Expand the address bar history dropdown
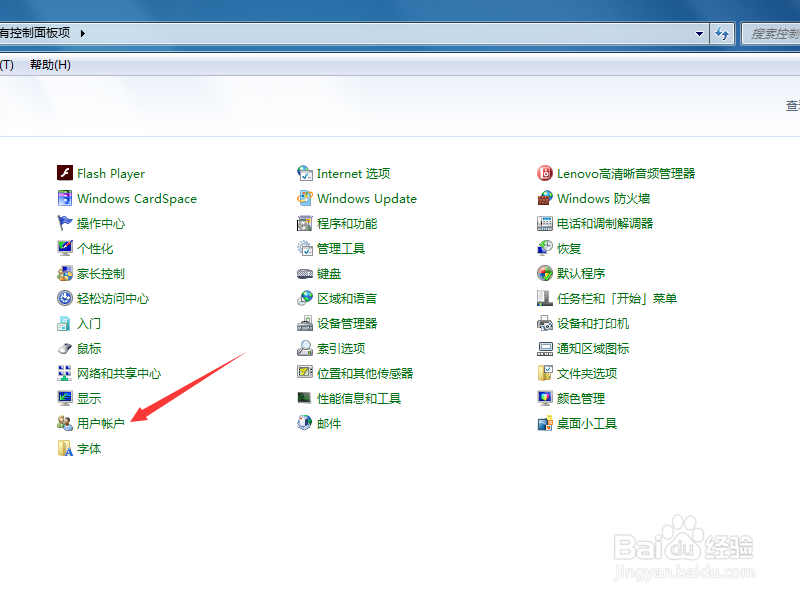Image resolution: width=800 pixels, height=600 pixels. point(700,32)
